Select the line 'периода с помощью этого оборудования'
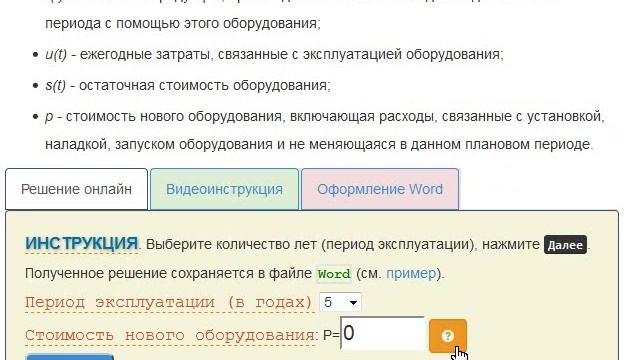 [183, 23]
